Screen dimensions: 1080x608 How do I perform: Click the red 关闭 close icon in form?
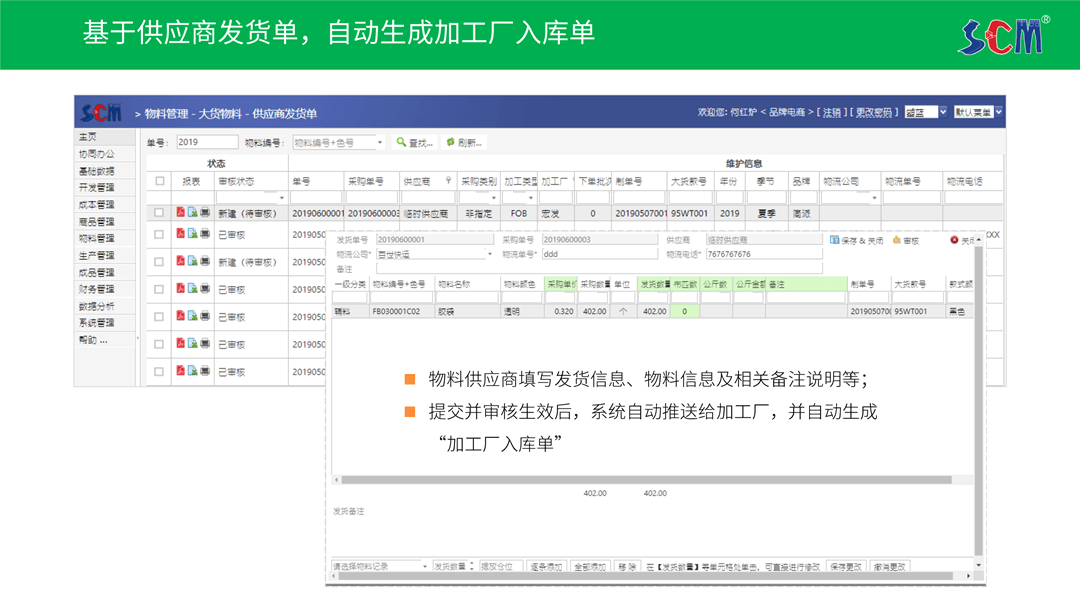[954, 240]
